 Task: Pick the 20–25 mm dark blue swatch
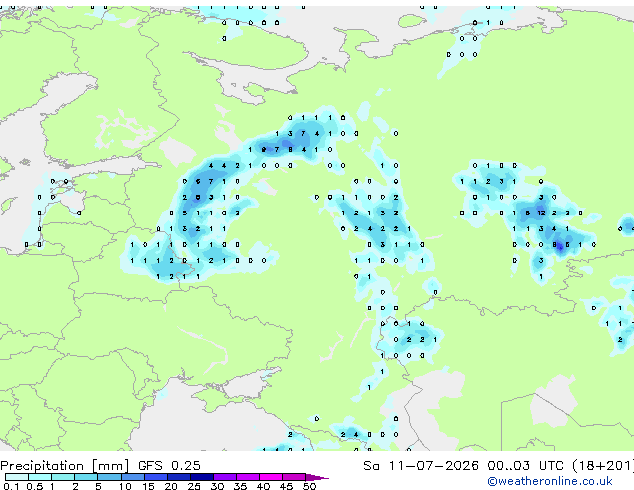tap(178, 477)
